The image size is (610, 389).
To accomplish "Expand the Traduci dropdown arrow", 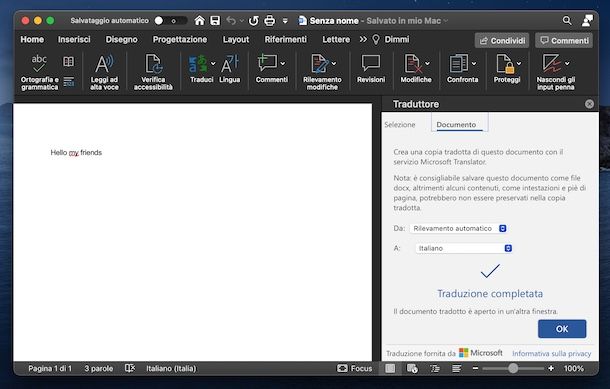I will [213, 63].
